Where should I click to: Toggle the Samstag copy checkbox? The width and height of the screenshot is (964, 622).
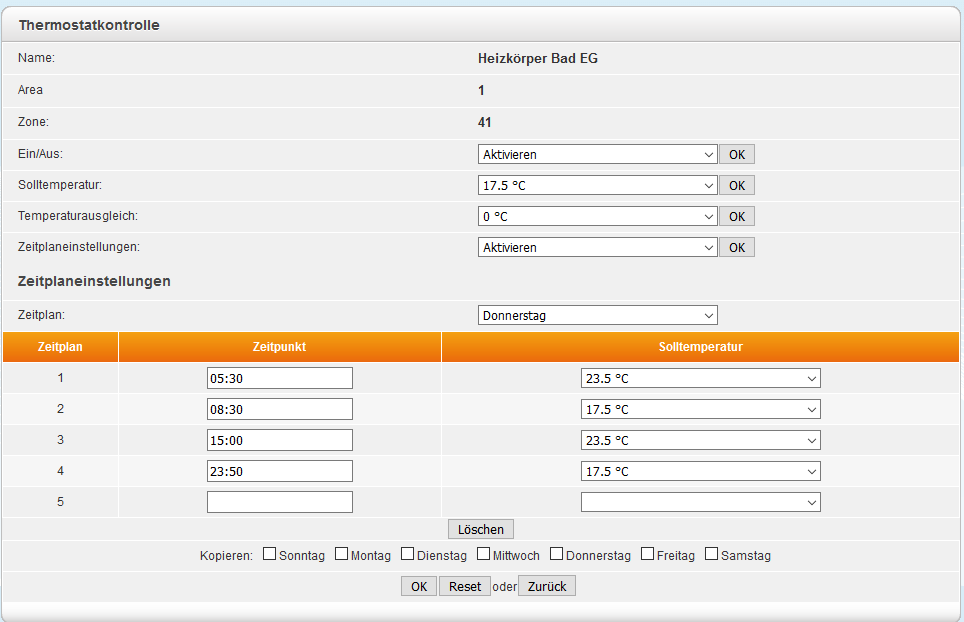point(712,554)
